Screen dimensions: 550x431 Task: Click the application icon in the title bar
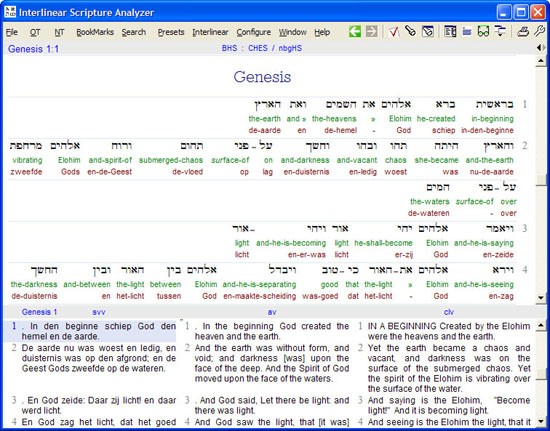coord(10,12)
